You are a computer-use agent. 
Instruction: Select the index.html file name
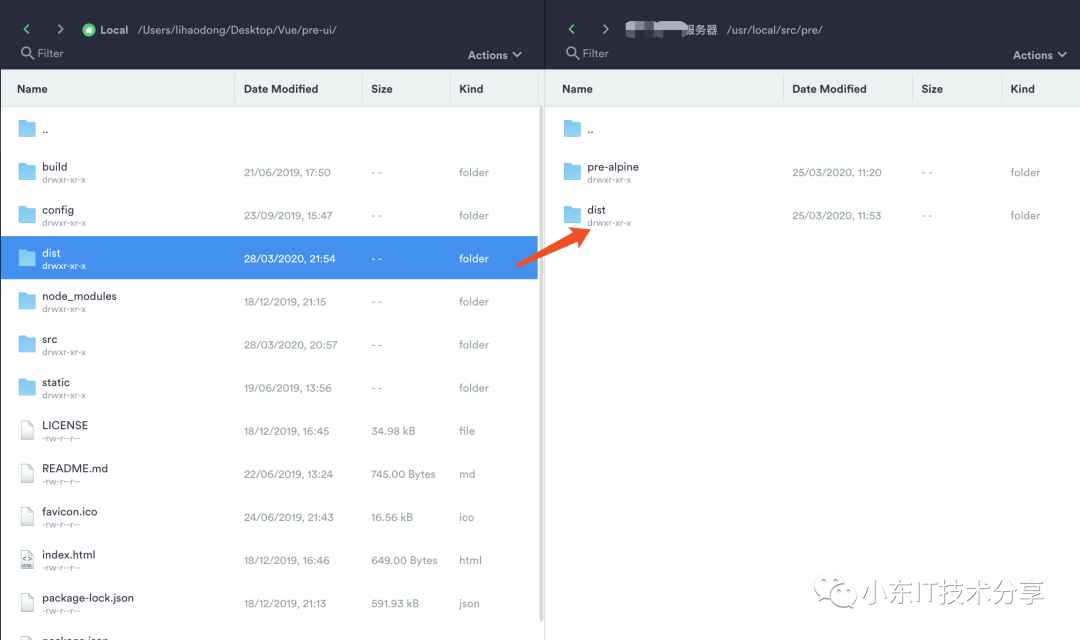coord(69,555)
